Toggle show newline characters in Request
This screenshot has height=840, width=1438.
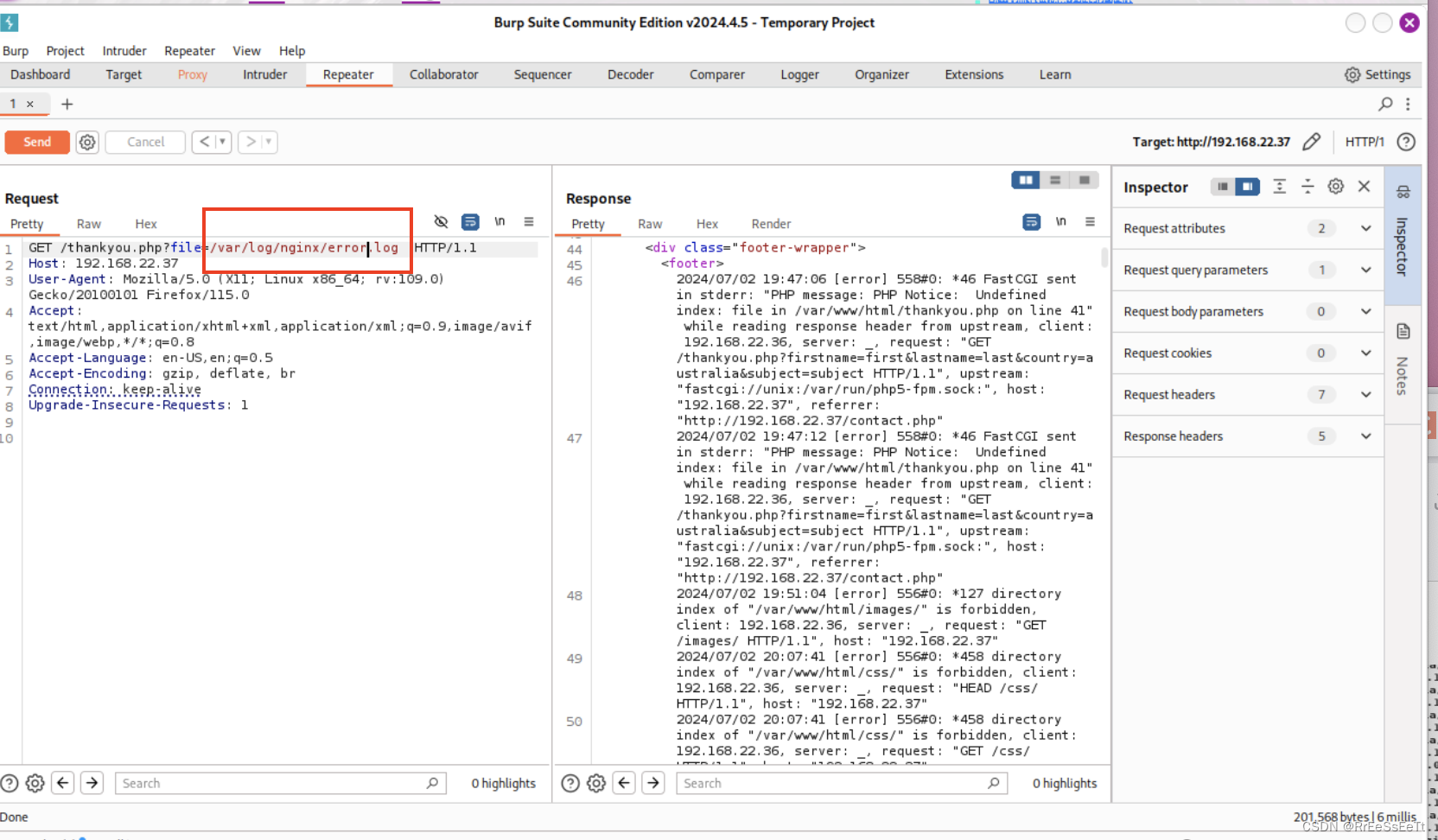point(499,222)
